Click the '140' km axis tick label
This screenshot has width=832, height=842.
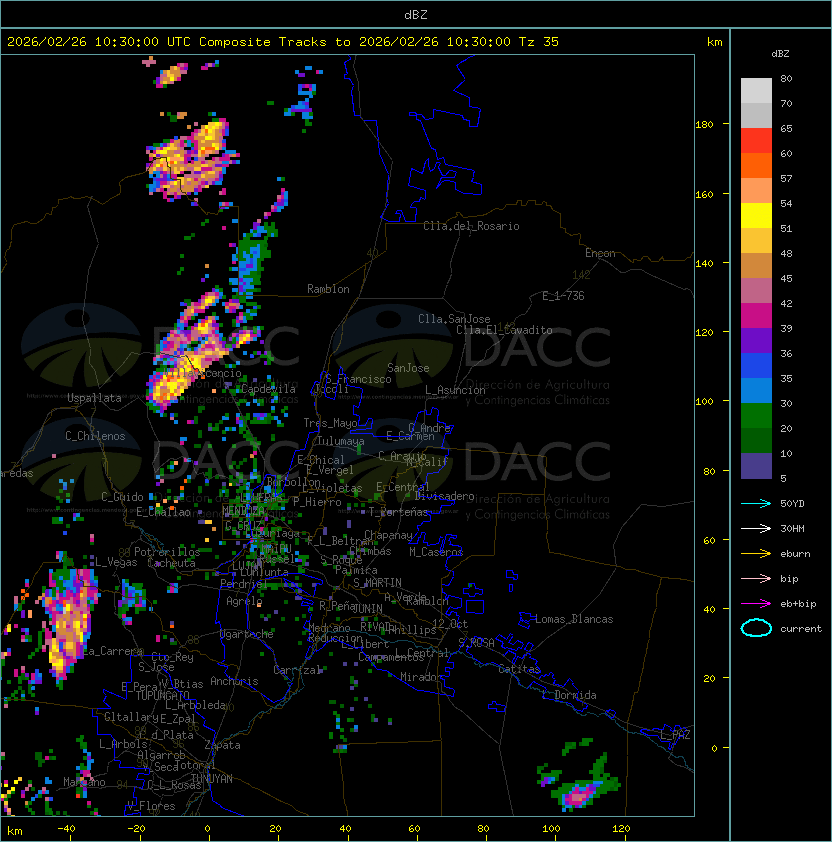point(704,264)
